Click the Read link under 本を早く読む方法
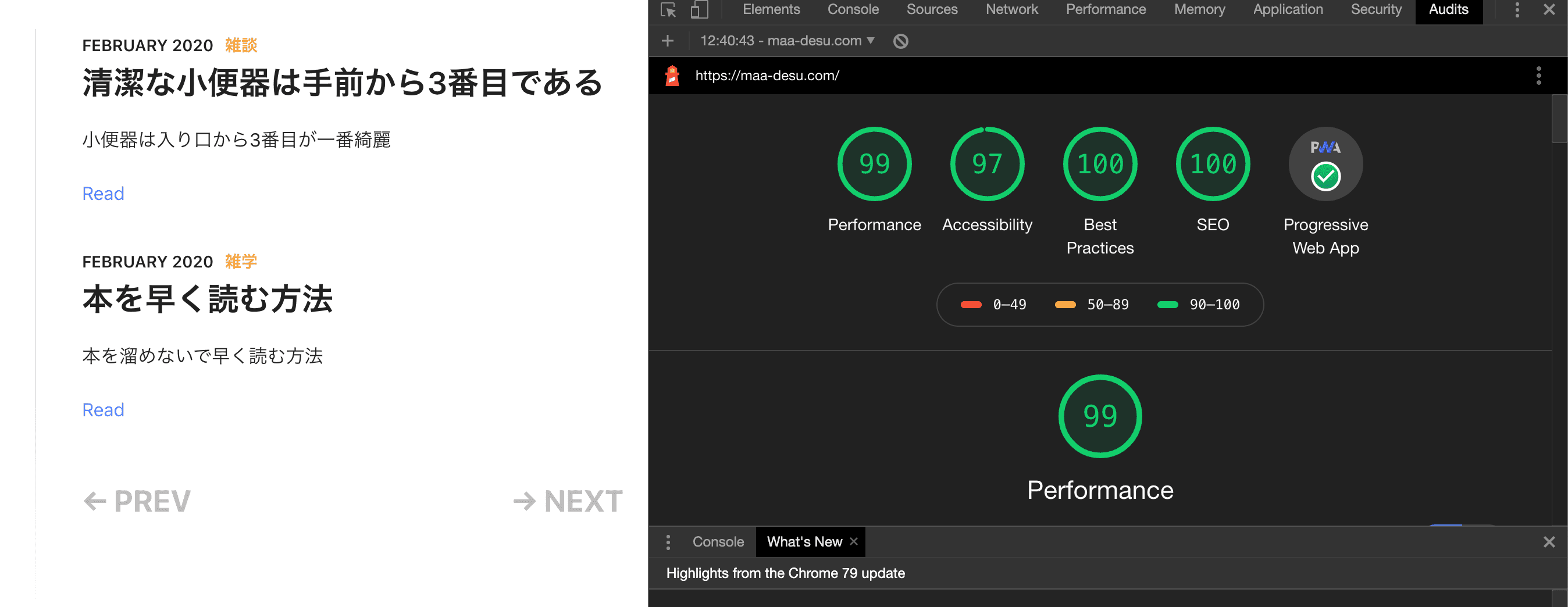This screenshot has height=607, width=1568. 103,410
